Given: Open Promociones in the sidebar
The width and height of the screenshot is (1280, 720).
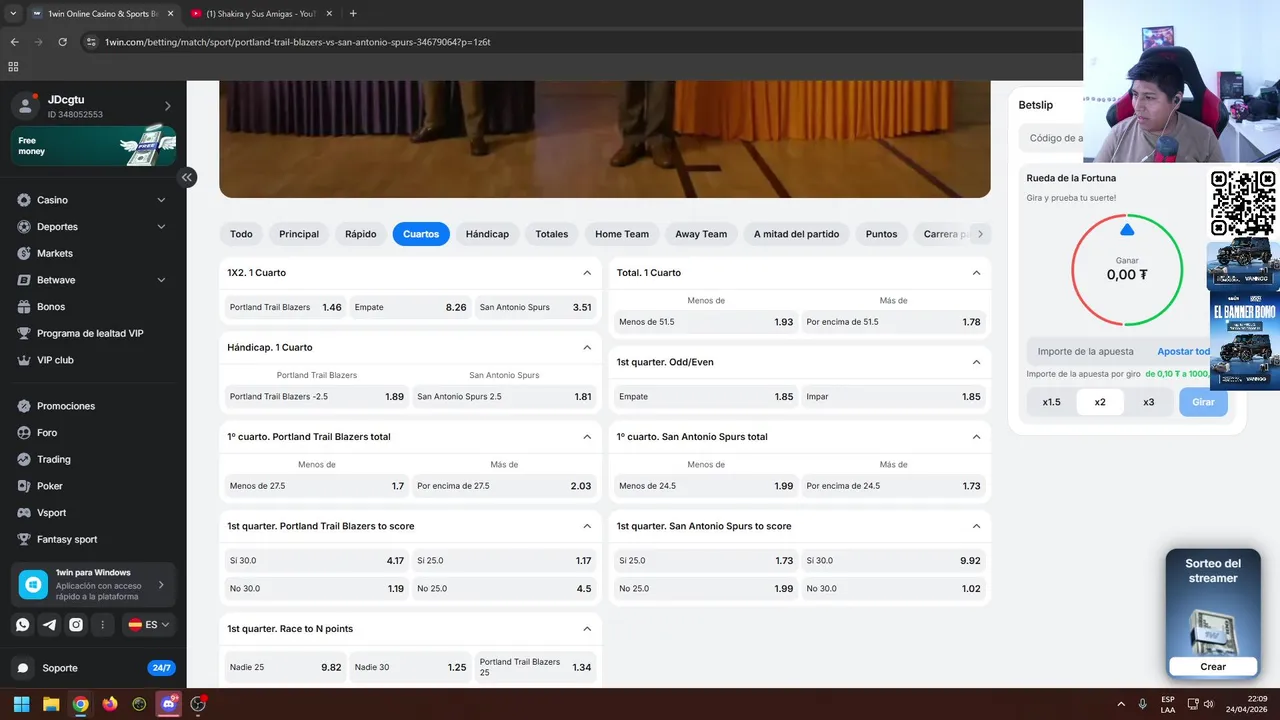Looking at the screenshot, I should [66, 406].
